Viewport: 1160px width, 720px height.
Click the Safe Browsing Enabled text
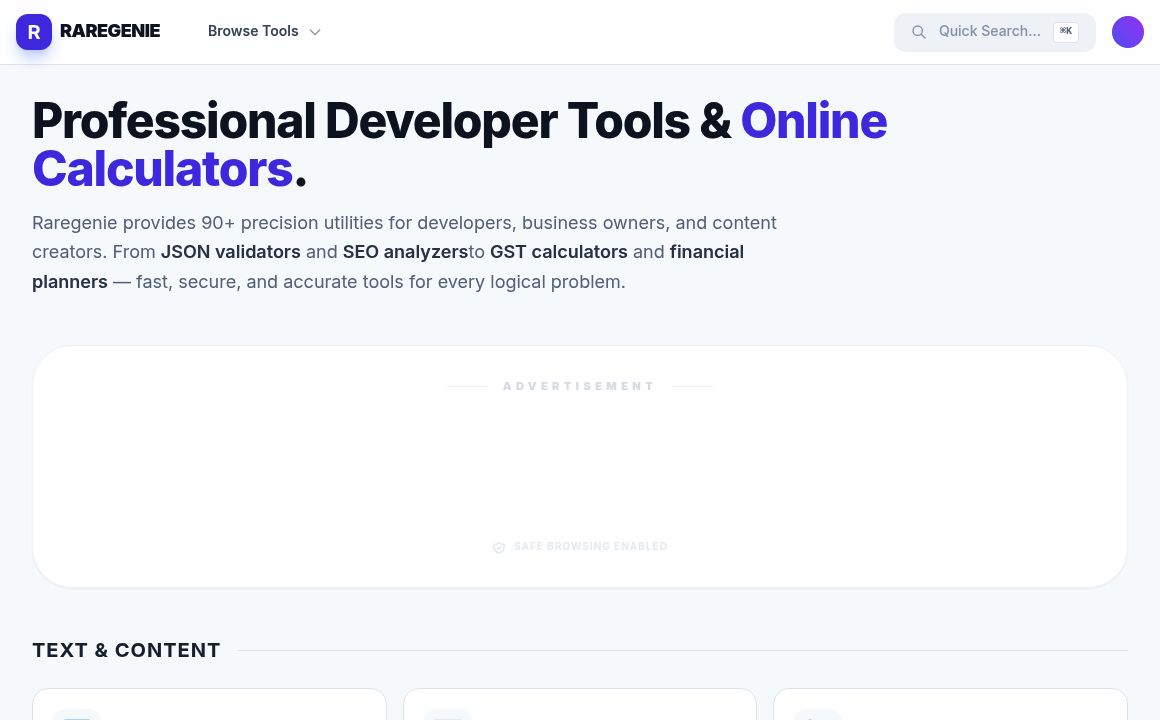[x=590, y=547]
